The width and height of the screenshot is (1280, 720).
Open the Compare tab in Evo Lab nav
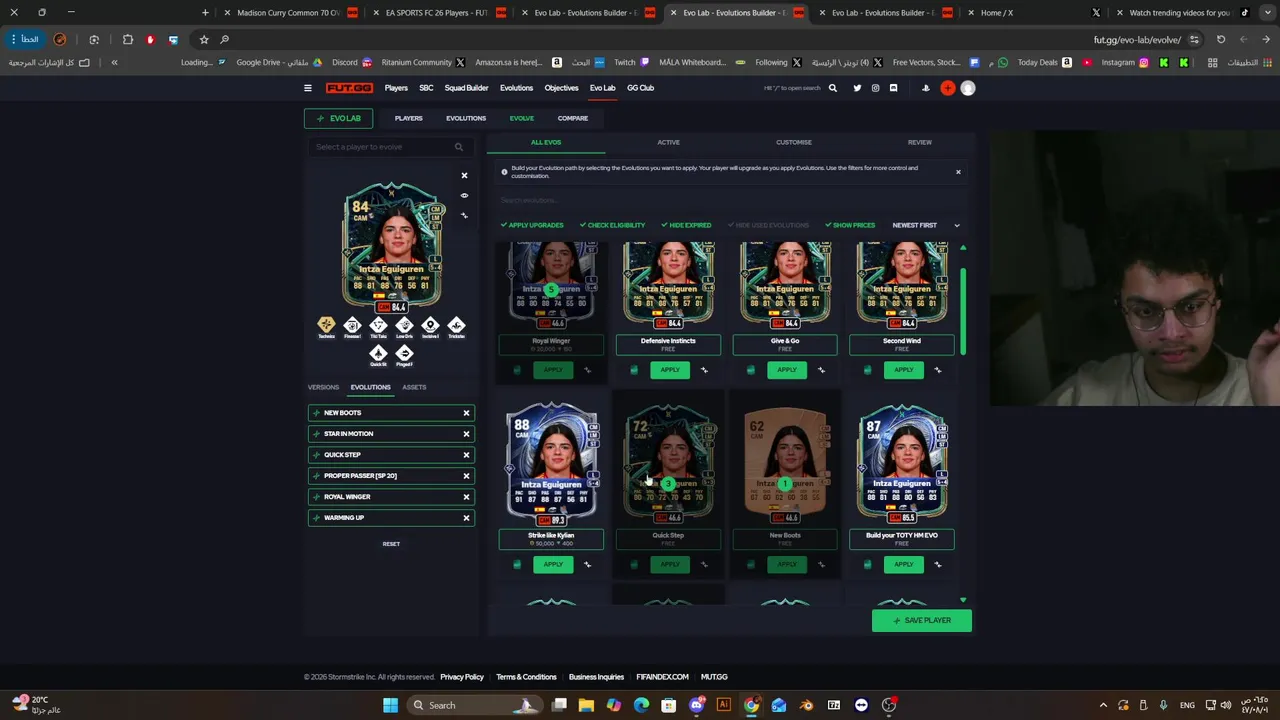(x=573, y=118)
